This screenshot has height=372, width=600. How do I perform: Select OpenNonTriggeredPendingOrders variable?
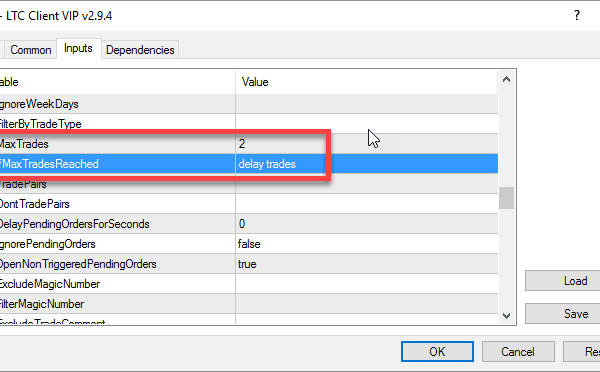click(78, 264)
